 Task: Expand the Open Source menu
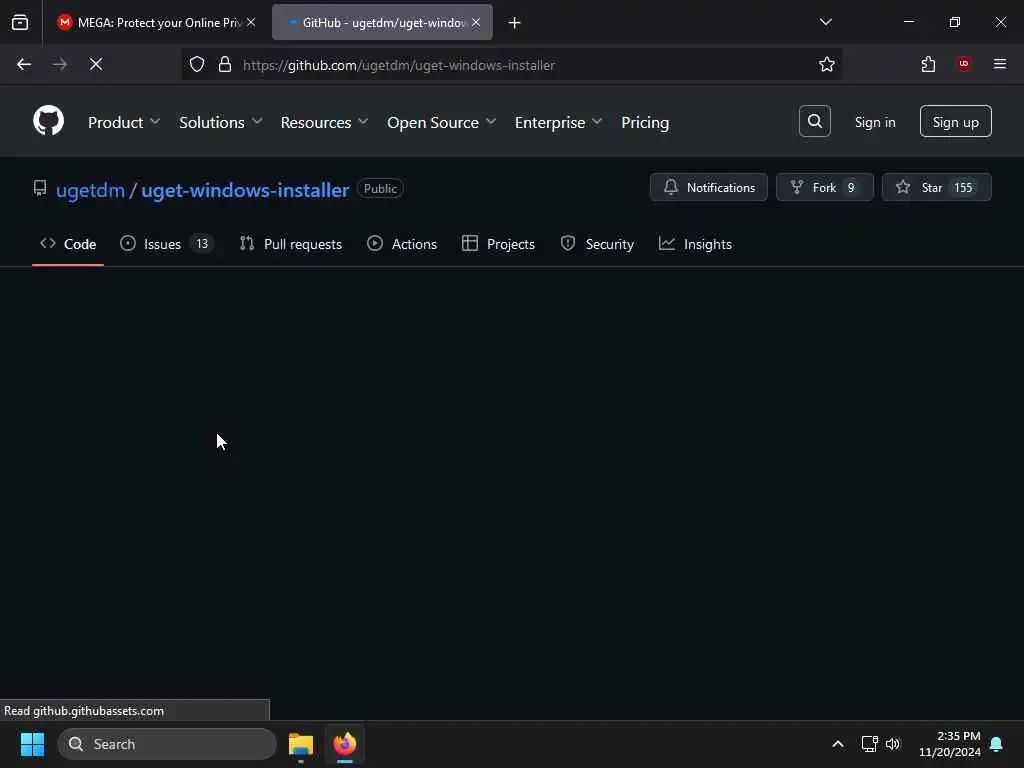(x=441, y=122)
